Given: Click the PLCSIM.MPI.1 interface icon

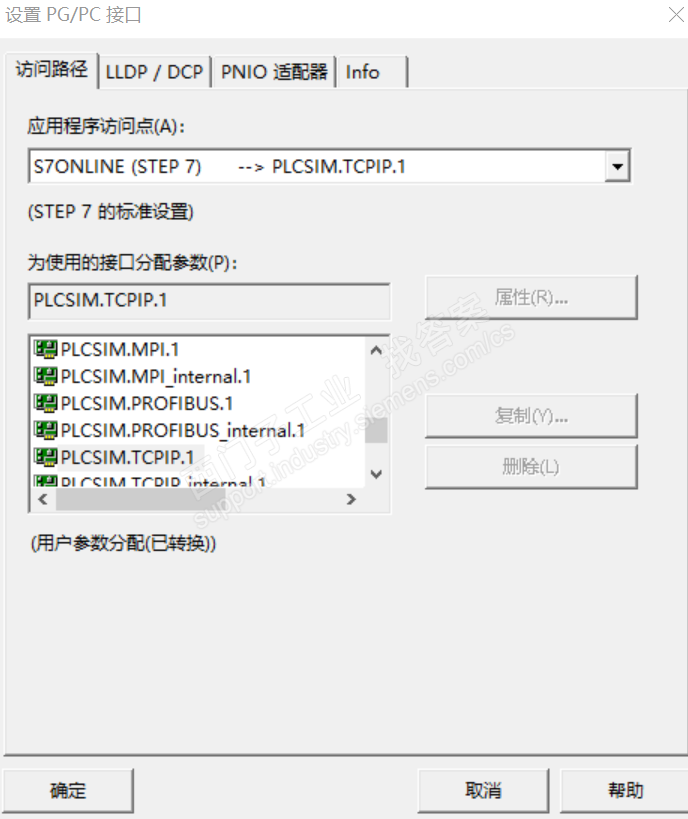Looking at the screenshot, I should coord(46,350).
